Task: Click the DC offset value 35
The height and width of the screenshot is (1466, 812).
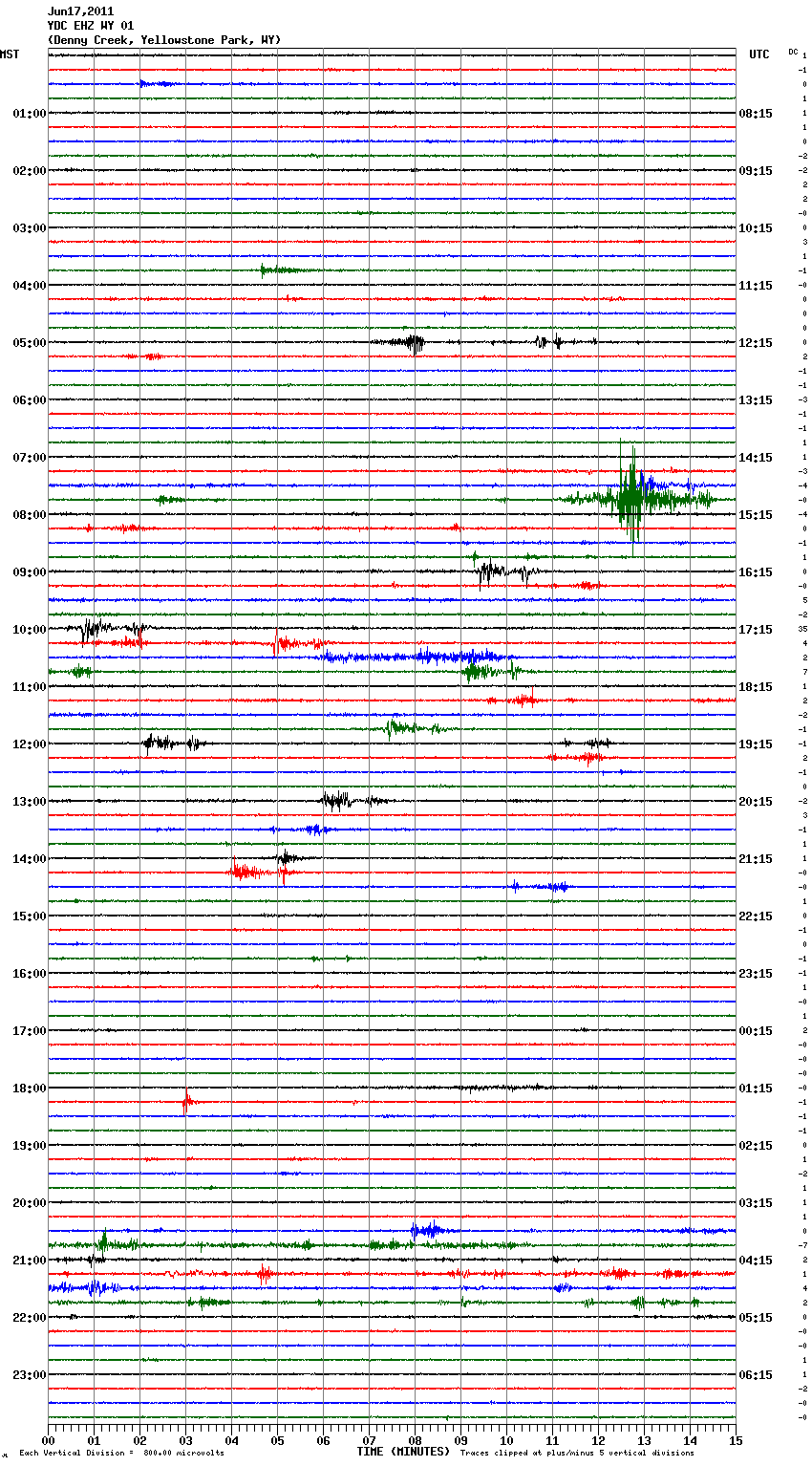Action: coord(803,629)
